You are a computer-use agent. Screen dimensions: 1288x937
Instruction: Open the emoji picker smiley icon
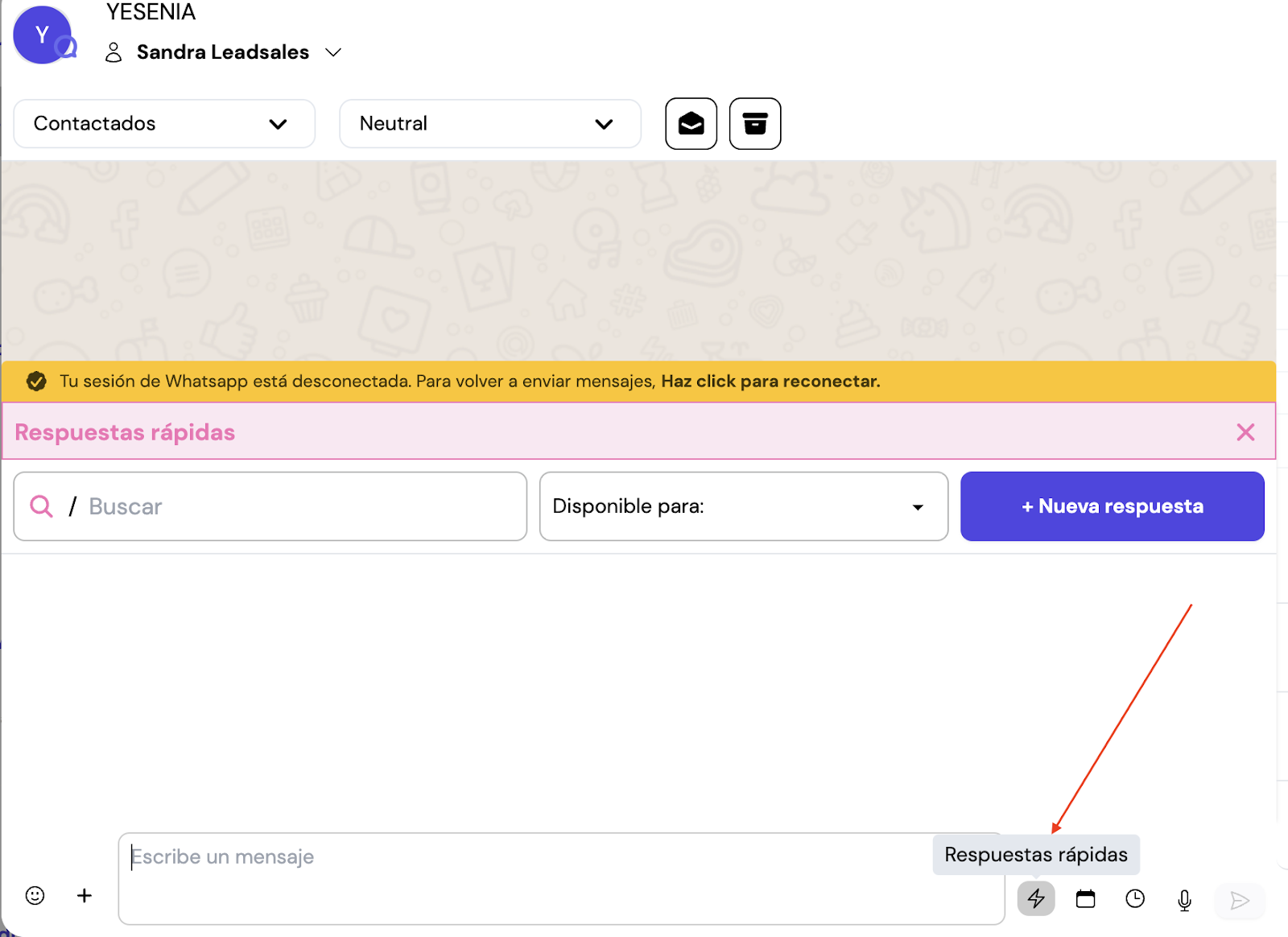pyautogui.click(x=35, y=895)
